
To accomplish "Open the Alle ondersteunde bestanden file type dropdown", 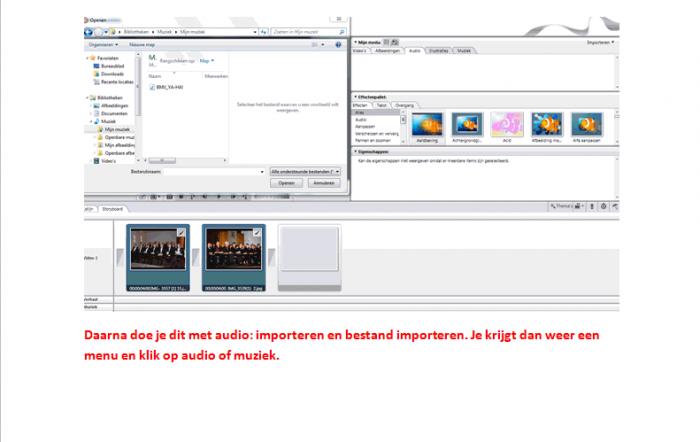I will pyautogui.click(x=305, y=172).
